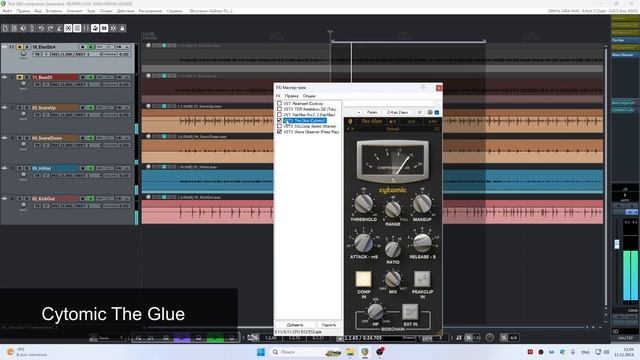The height and width of the screenshot is (360, 640).
Task: Toggle COMP IN button on The Glue
Action: tap(363, 279)
